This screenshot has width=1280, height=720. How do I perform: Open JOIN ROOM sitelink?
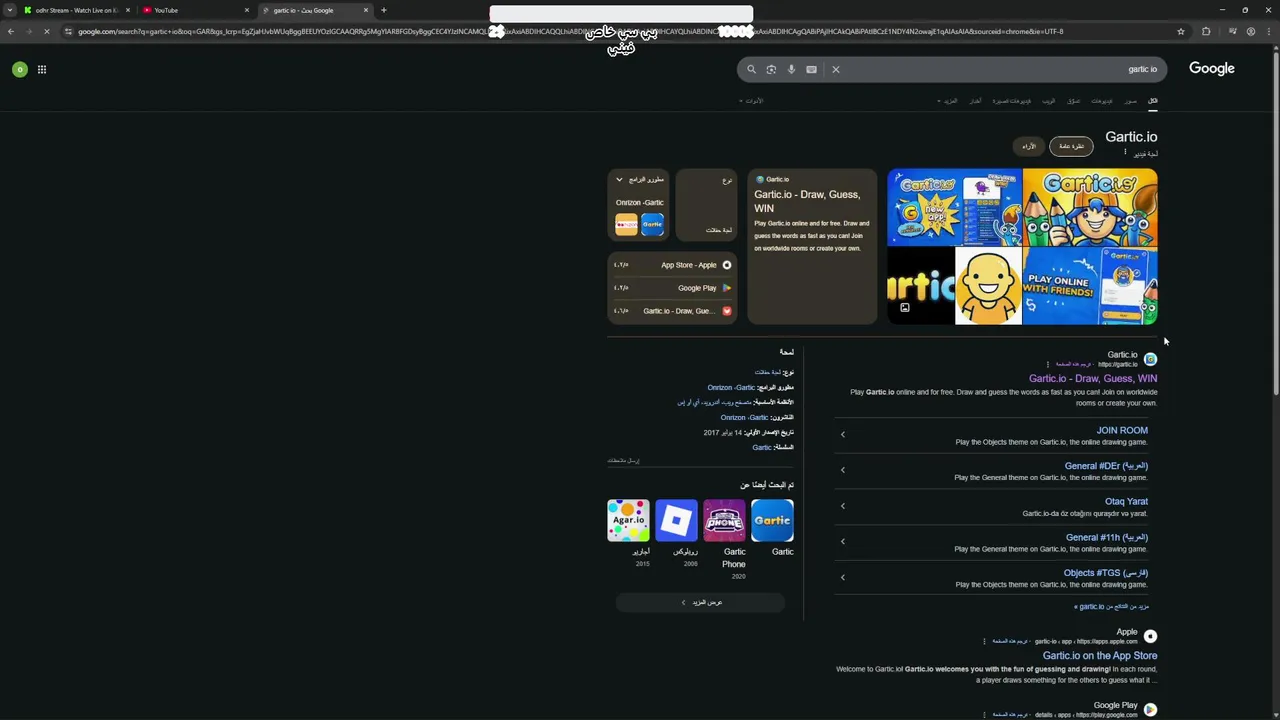[x=1121, y=430]
